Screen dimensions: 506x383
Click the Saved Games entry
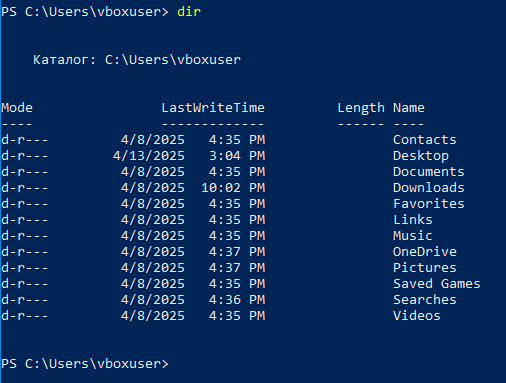pyautogui.click(x=436, y=284)
